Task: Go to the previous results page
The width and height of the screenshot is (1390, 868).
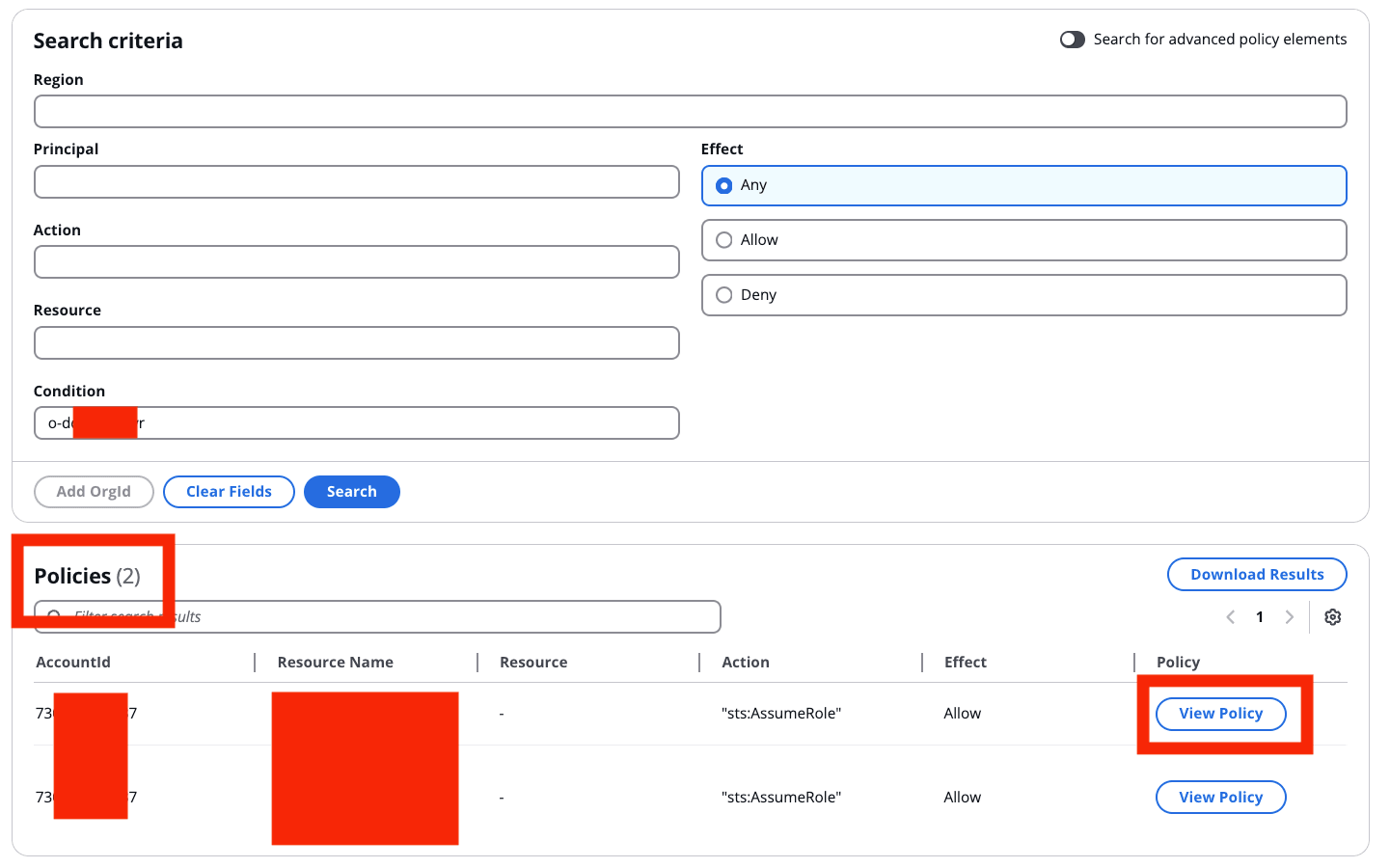Action: [x=1231, y=617]
